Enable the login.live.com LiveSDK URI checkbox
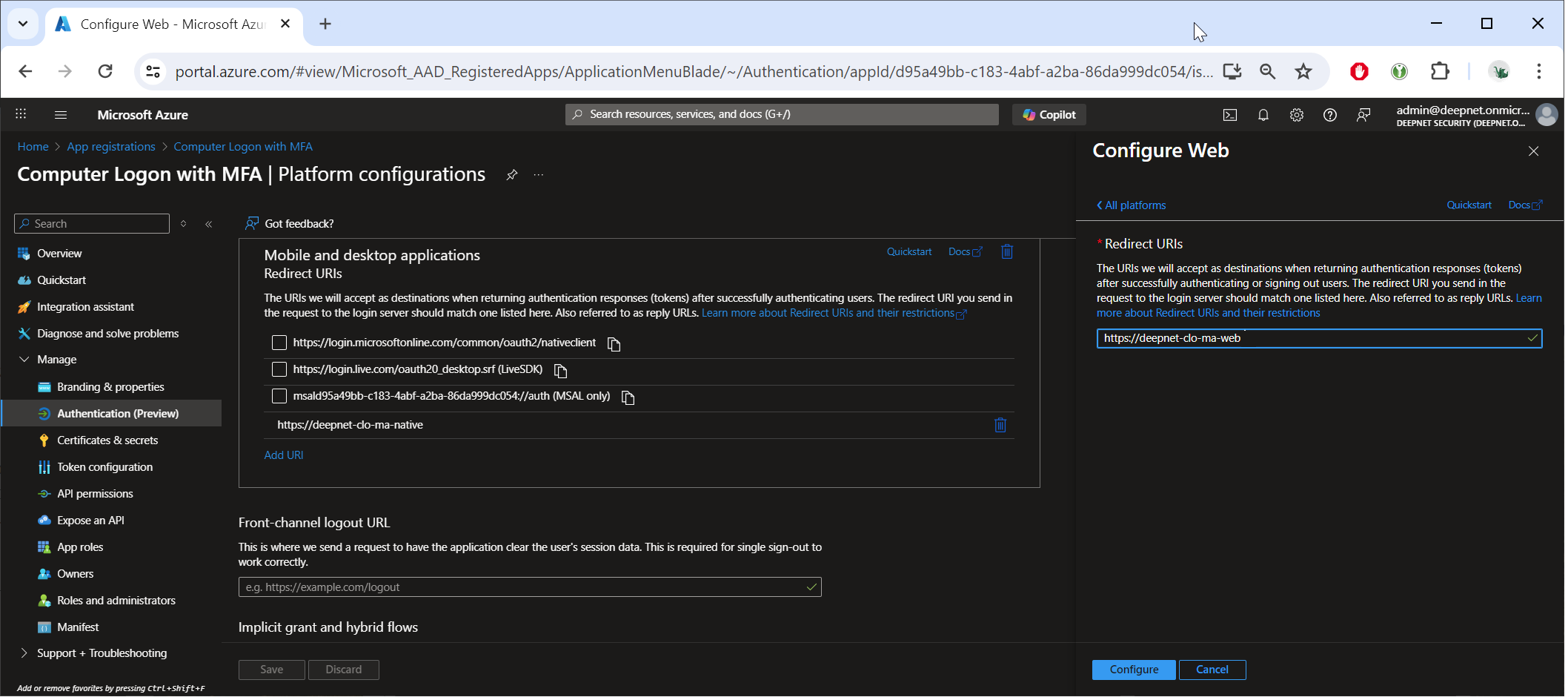Screen dimensions: 1568x700 tap(280, 370)
